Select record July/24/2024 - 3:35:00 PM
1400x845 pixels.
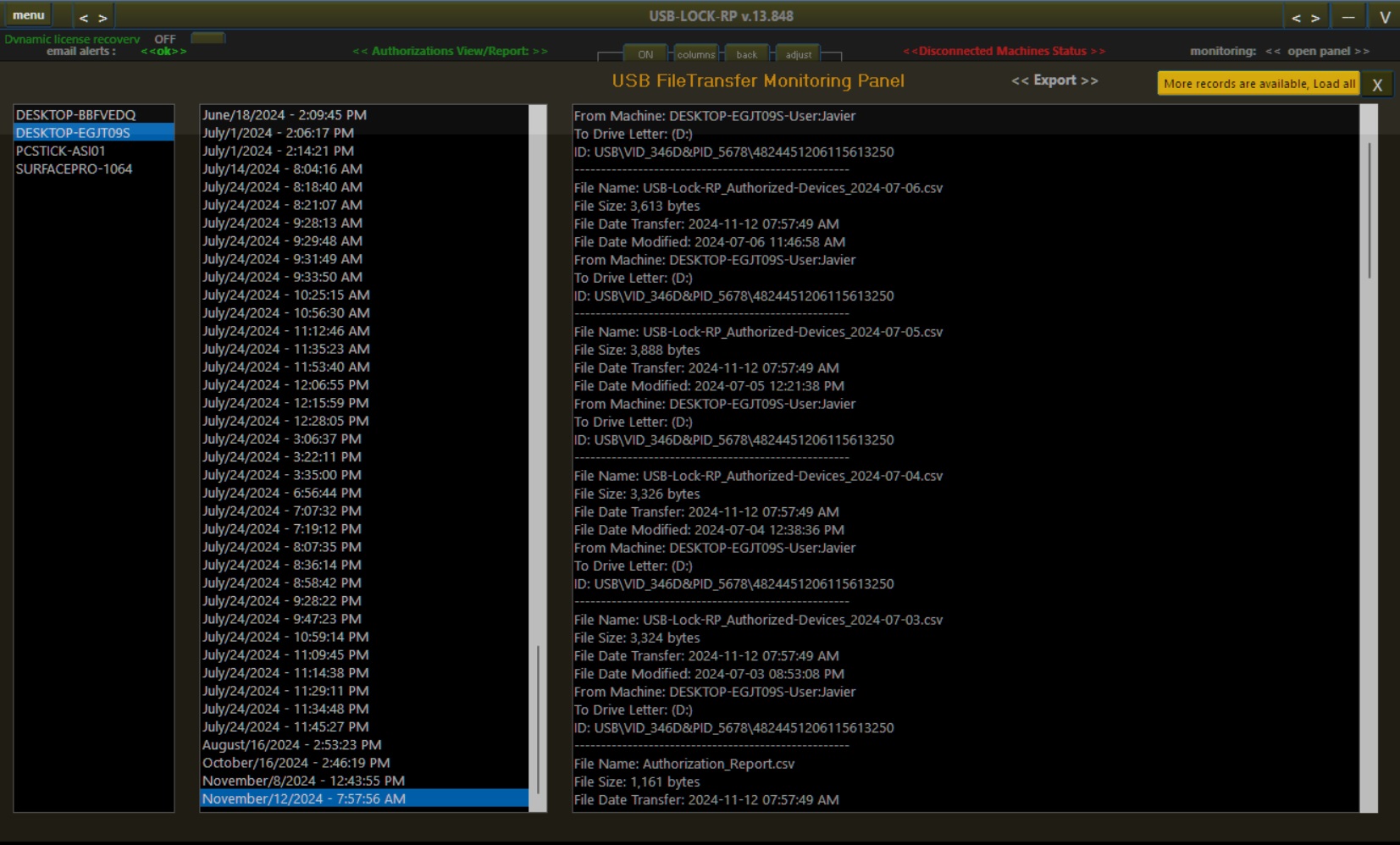click(364, 475)
